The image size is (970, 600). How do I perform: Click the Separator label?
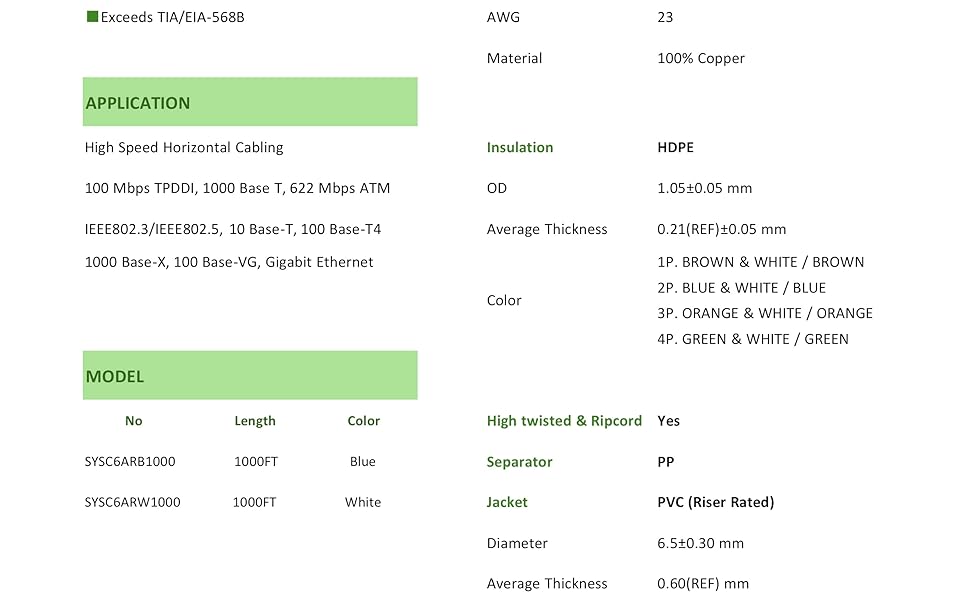[519, 462]
